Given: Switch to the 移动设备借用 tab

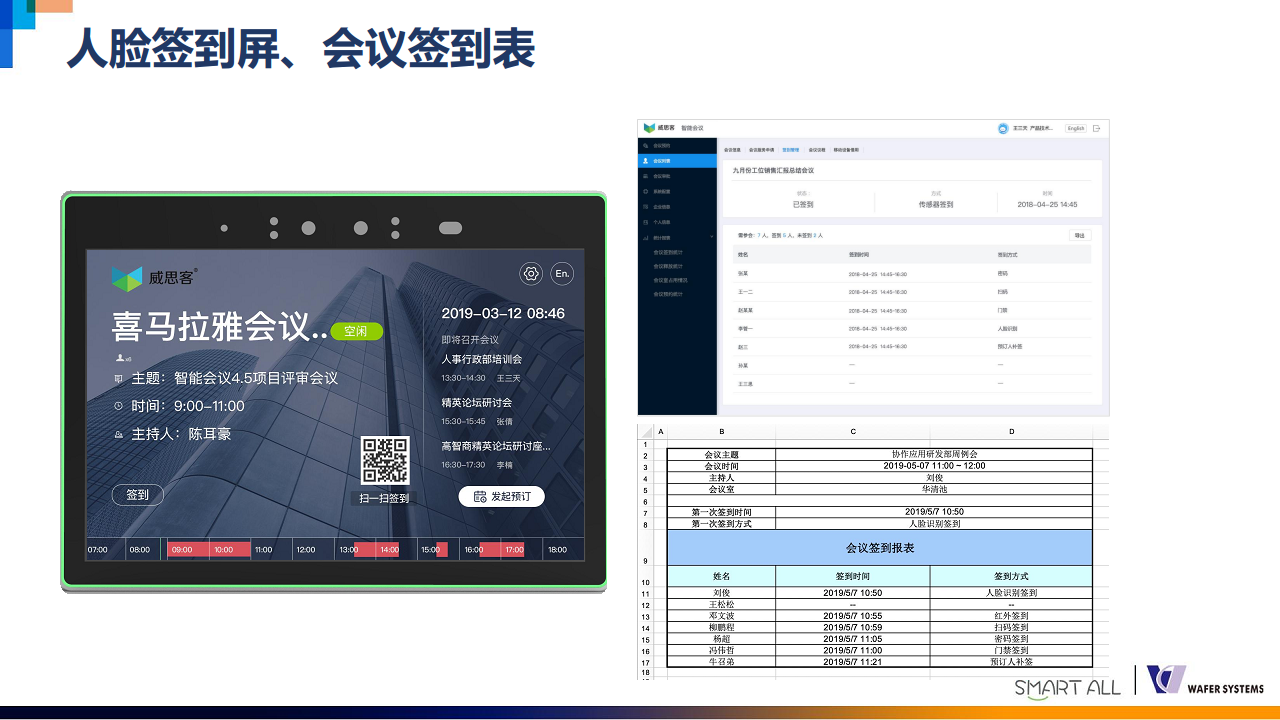Looking at the screenshot, I should click(x=847, y=150).
